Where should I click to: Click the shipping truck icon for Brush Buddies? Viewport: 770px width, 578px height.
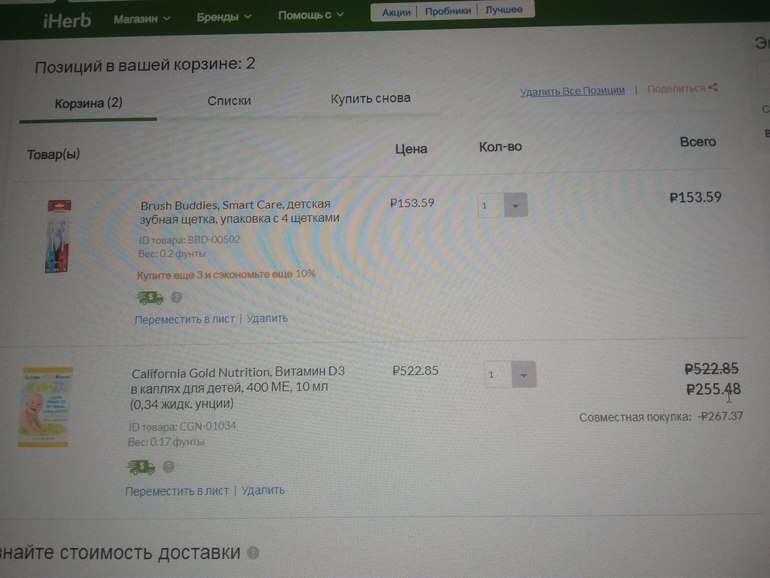150,298
